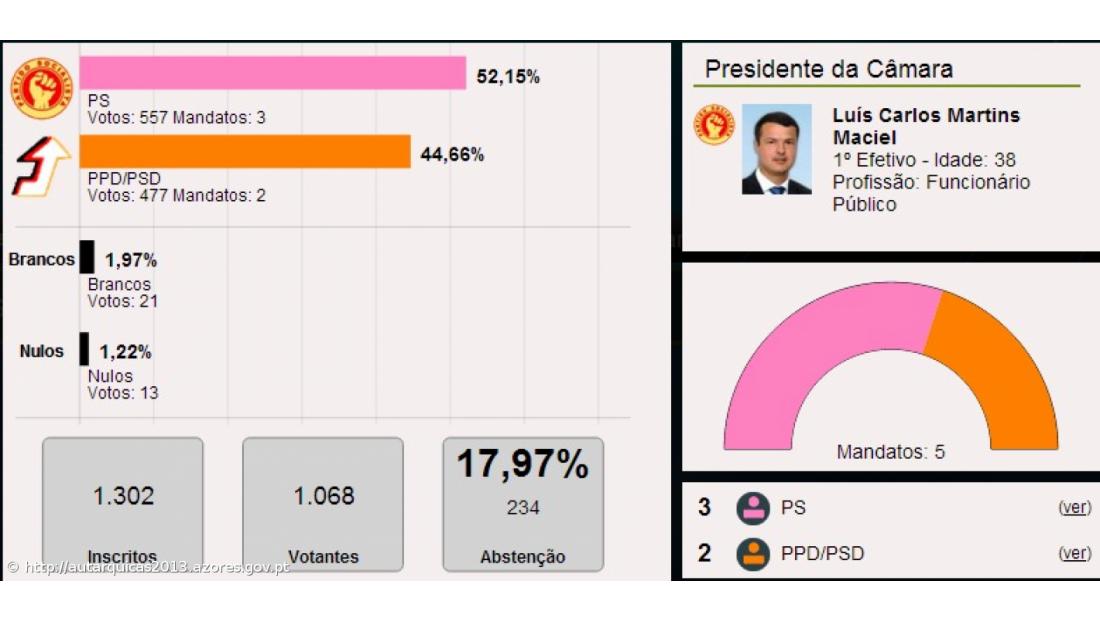Click the Inscritos 1.302 box
1100x620 pixels.
[123, 504]
